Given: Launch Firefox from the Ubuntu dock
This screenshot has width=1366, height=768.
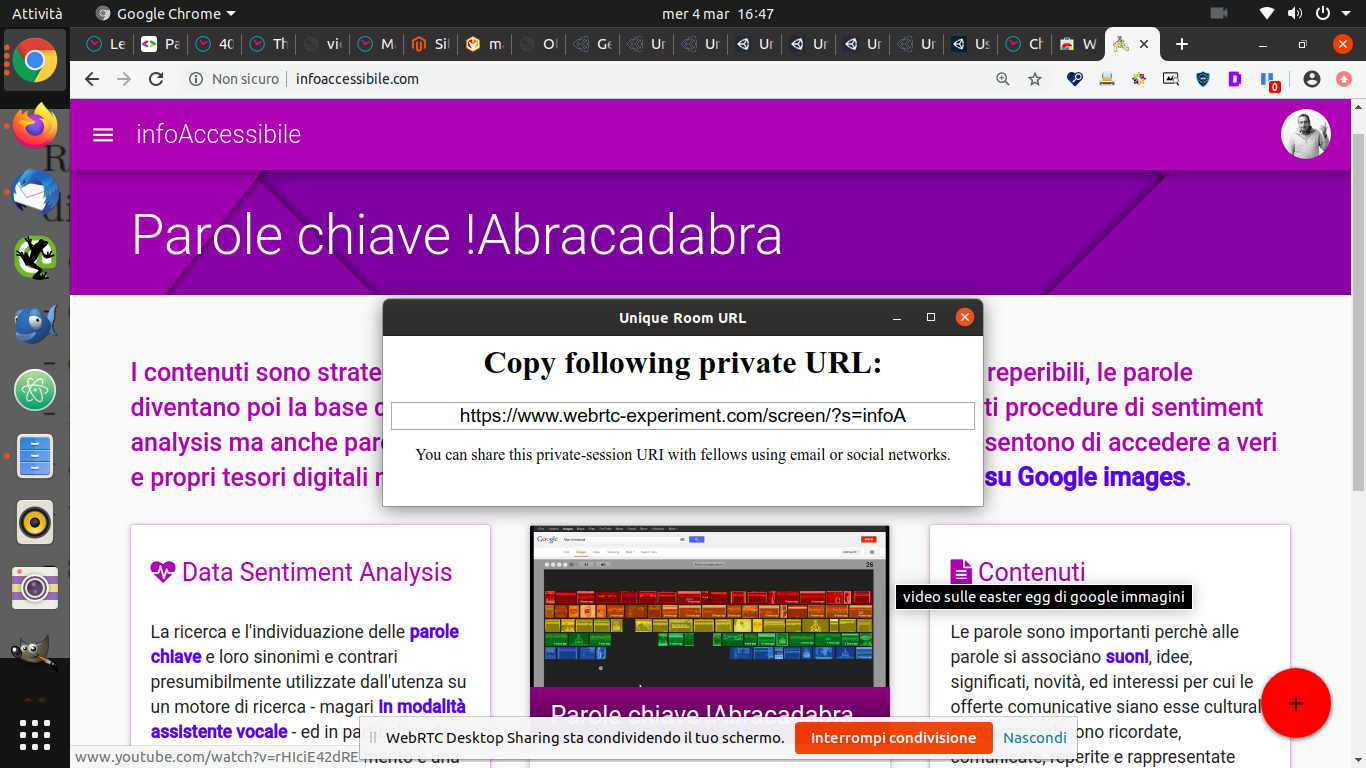Looking at the screenshot, I should (35, 126).
